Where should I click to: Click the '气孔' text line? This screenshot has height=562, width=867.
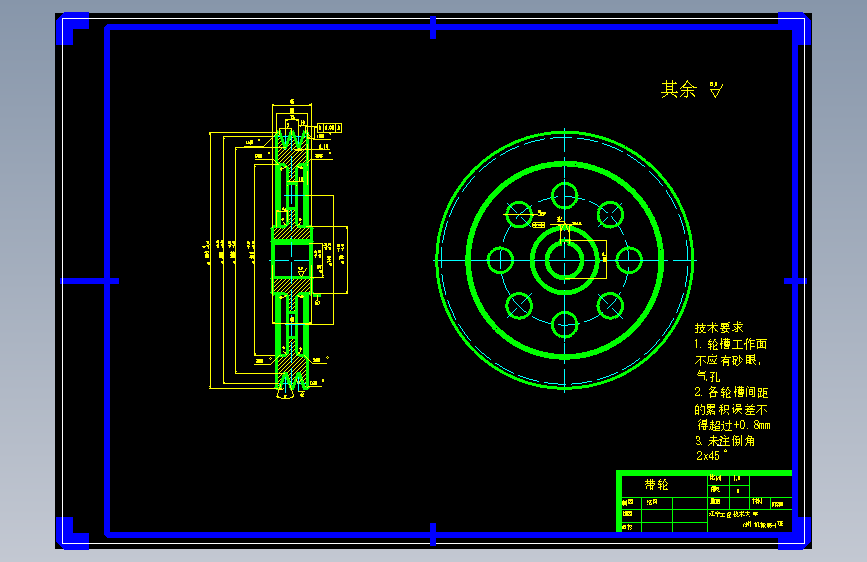pos(708,376)
